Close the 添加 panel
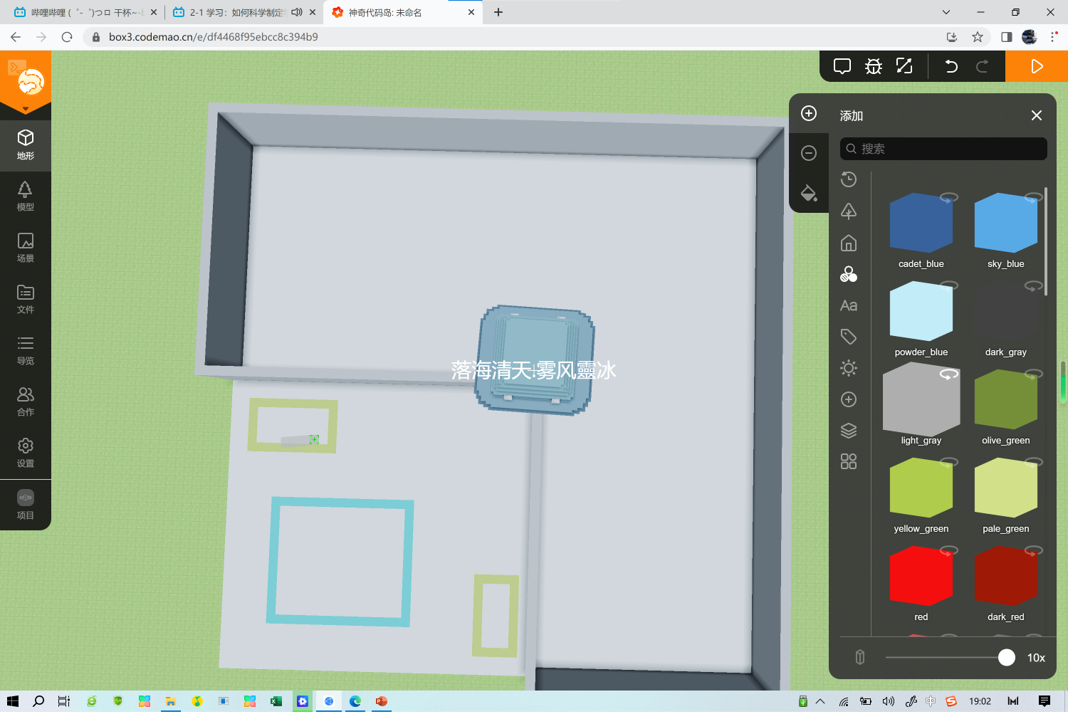The image size is (1068, 712). tap(1036, 115)
